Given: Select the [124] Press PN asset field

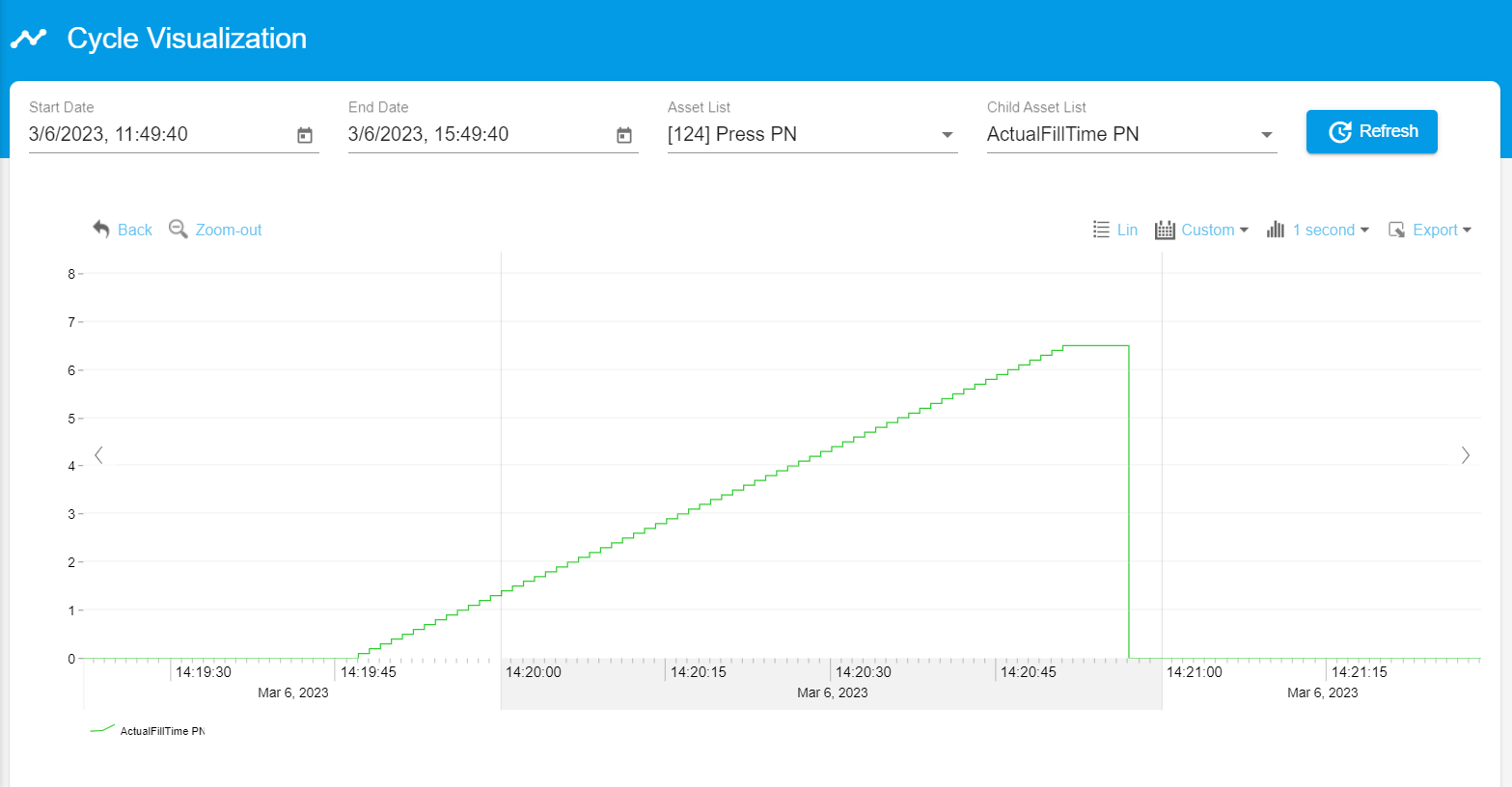Looking at the screenshot, I should pos(812,134).
